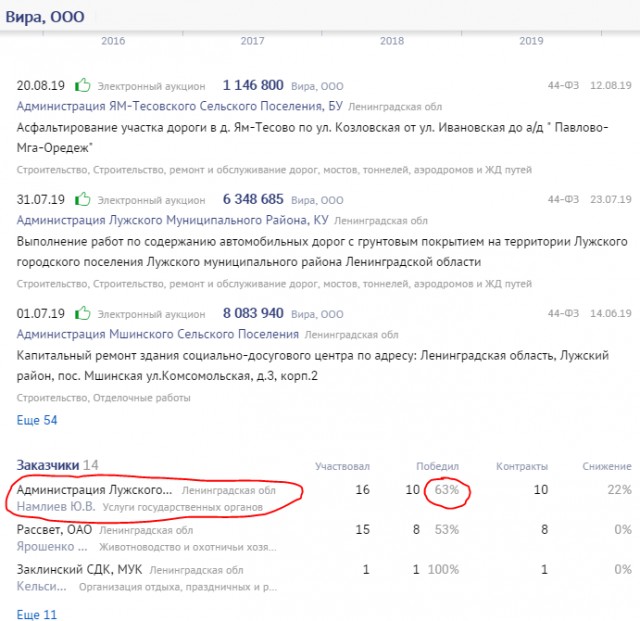Expand customers list with Еще 11

(37, 614)
